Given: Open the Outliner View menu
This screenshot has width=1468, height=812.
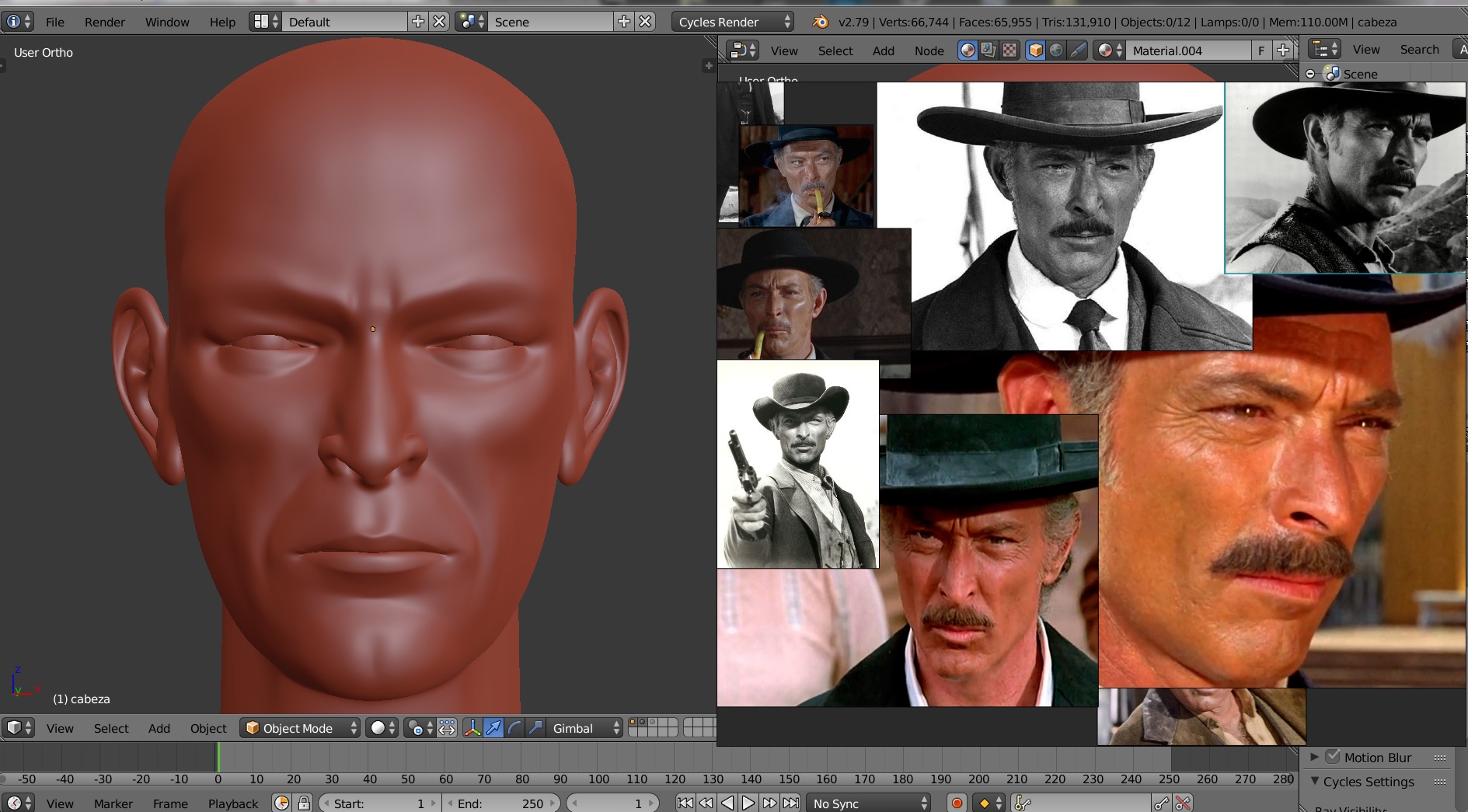Looking at the screenshot, I should [x=1366, y=49].
